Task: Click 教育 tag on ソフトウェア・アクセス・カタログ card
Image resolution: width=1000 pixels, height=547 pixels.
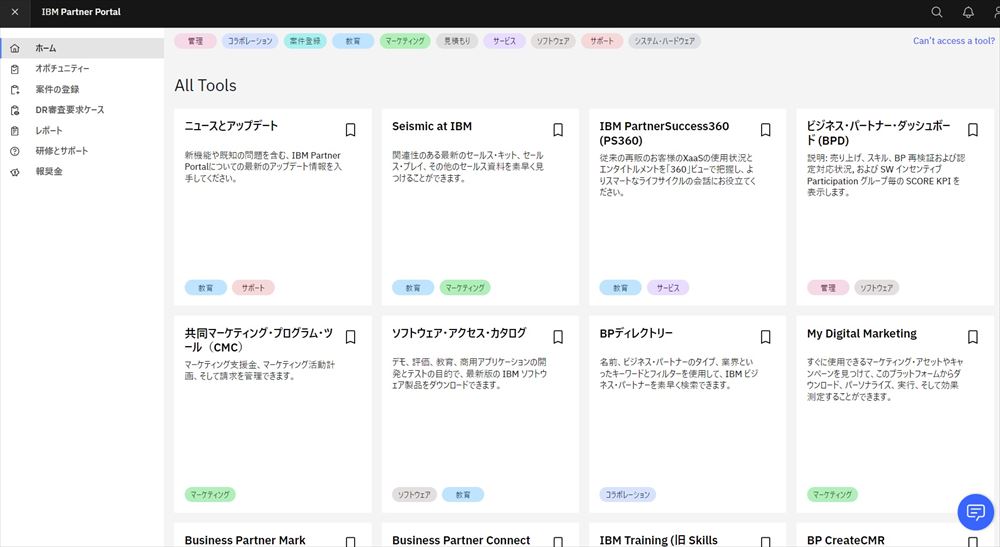Action: click(463, 495)
